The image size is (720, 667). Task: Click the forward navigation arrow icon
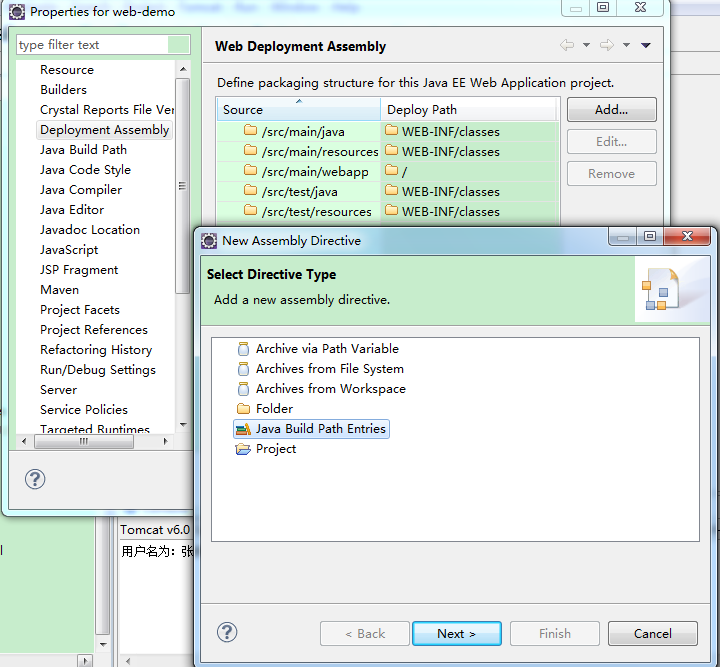pos(607,45)
